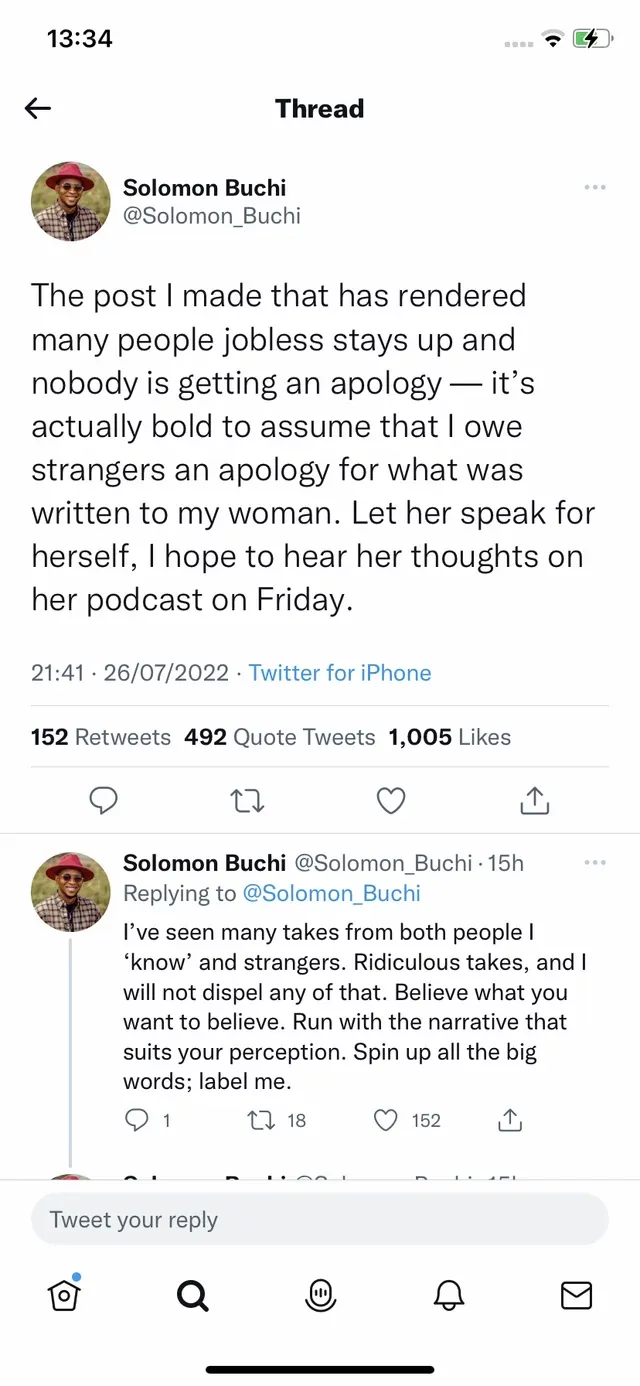Share the reply tweet
Screen dimensions: 640x1386
pos(510,1120)
